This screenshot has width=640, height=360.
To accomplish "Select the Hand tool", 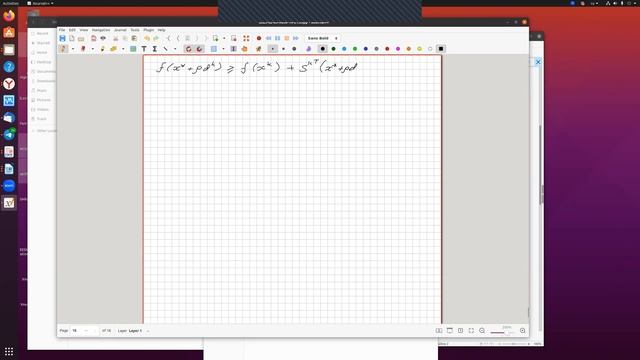I will pyautogui.click(x=244, y=49).
